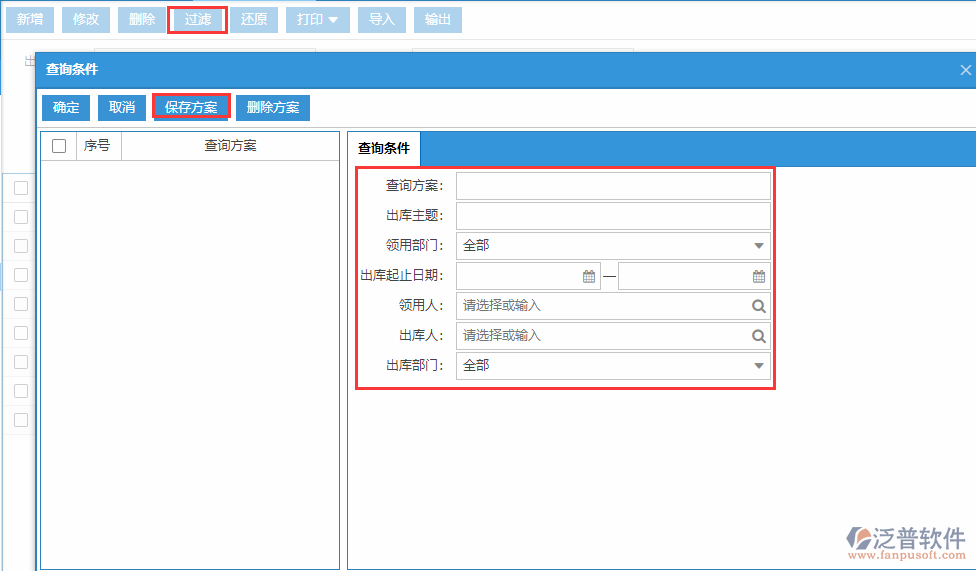Click the 序号 column header
The width and height of the screenshot is (976, 571).
coord(97,146)
